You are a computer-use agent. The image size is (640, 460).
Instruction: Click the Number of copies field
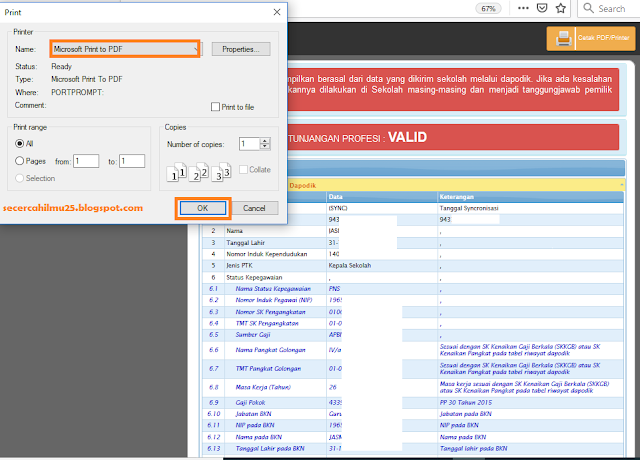pyautogui.click(x=249, y=144)
